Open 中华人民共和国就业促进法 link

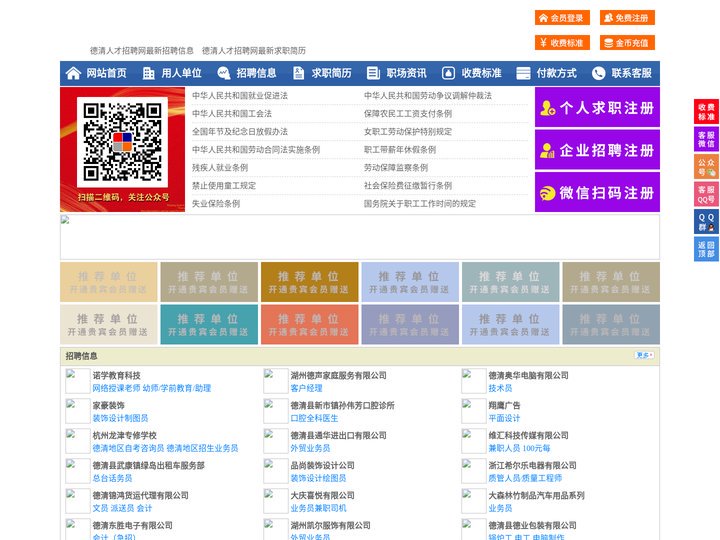240,96
